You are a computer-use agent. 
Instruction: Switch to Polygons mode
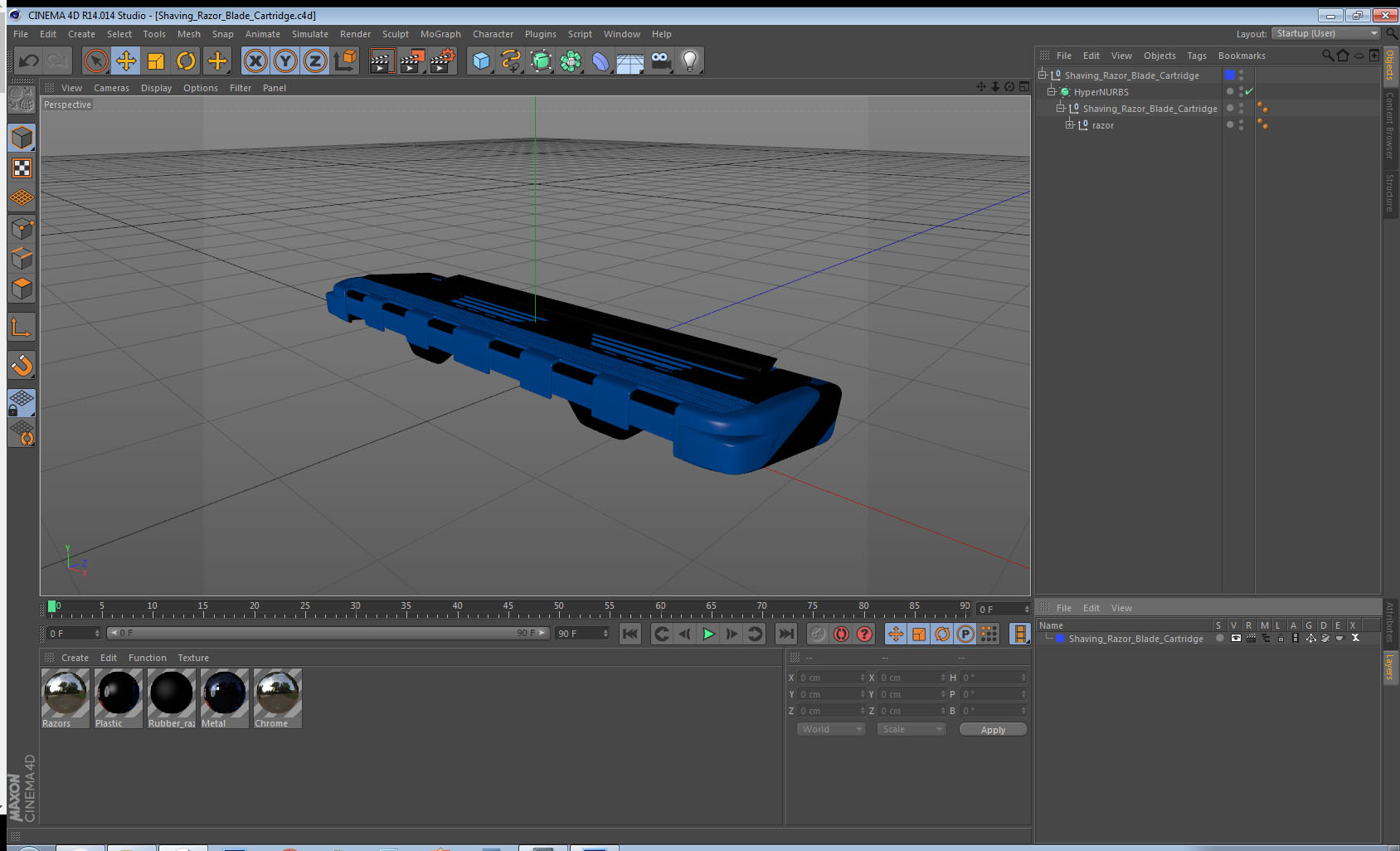coord(22,288)
